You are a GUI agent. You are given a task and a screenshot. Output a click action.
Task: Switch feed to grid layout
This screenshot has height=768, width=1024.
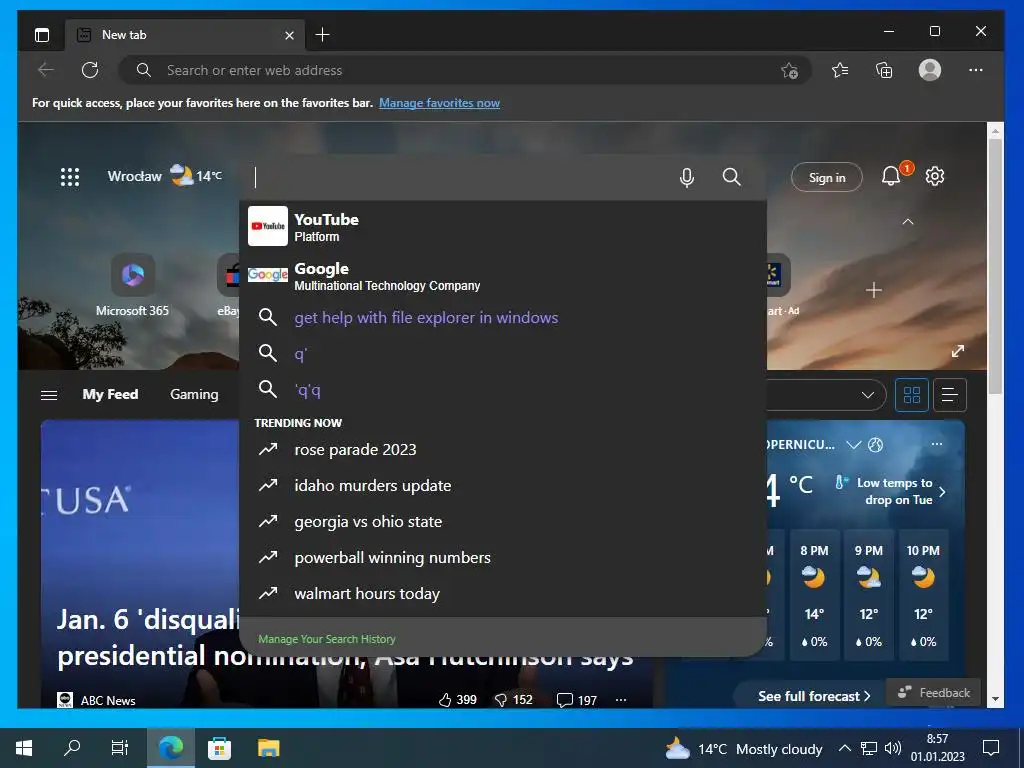tap(912, 395)
